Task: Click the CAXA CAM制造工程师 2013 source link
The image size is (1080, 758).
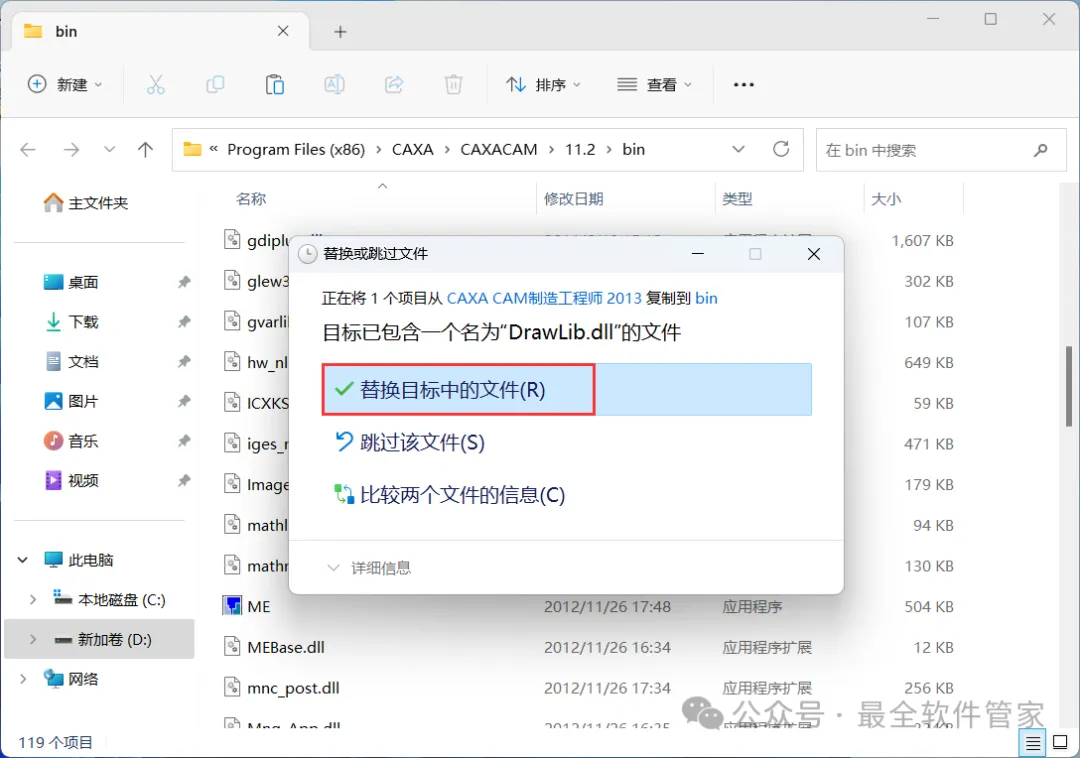Action: point(544,298)
